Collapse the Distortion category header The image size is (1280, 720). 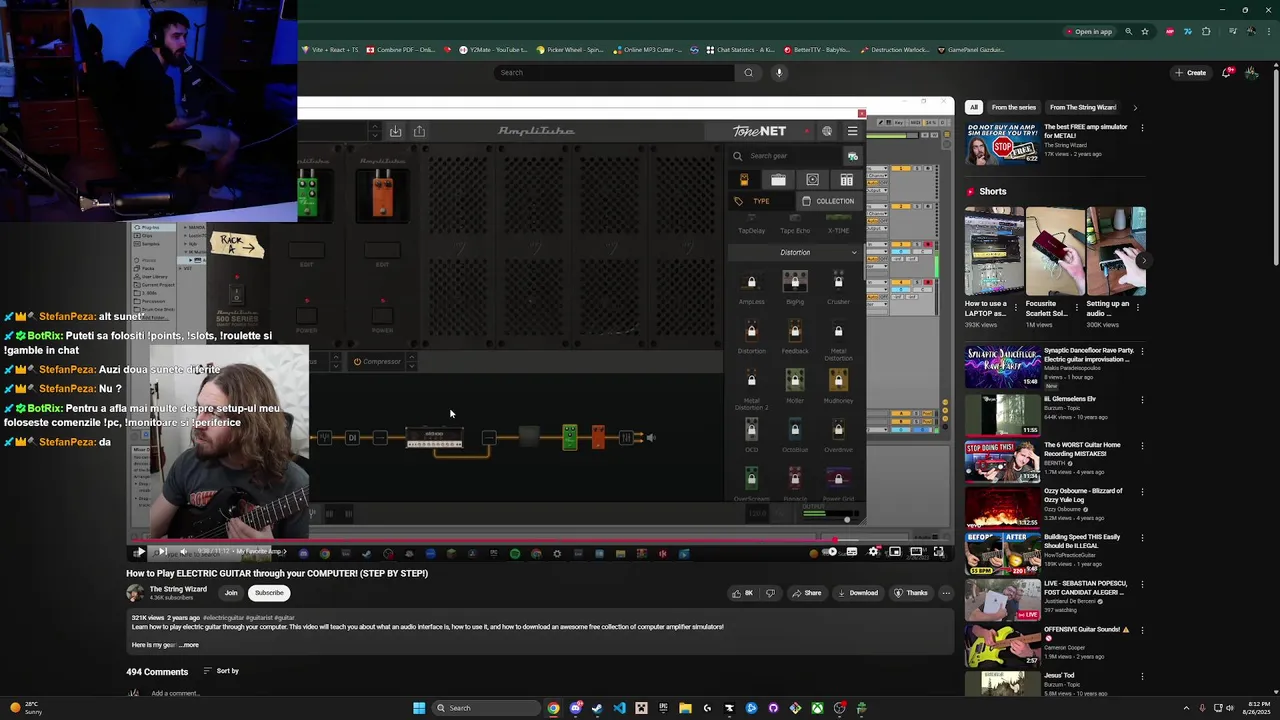click(x=795, y=252)
